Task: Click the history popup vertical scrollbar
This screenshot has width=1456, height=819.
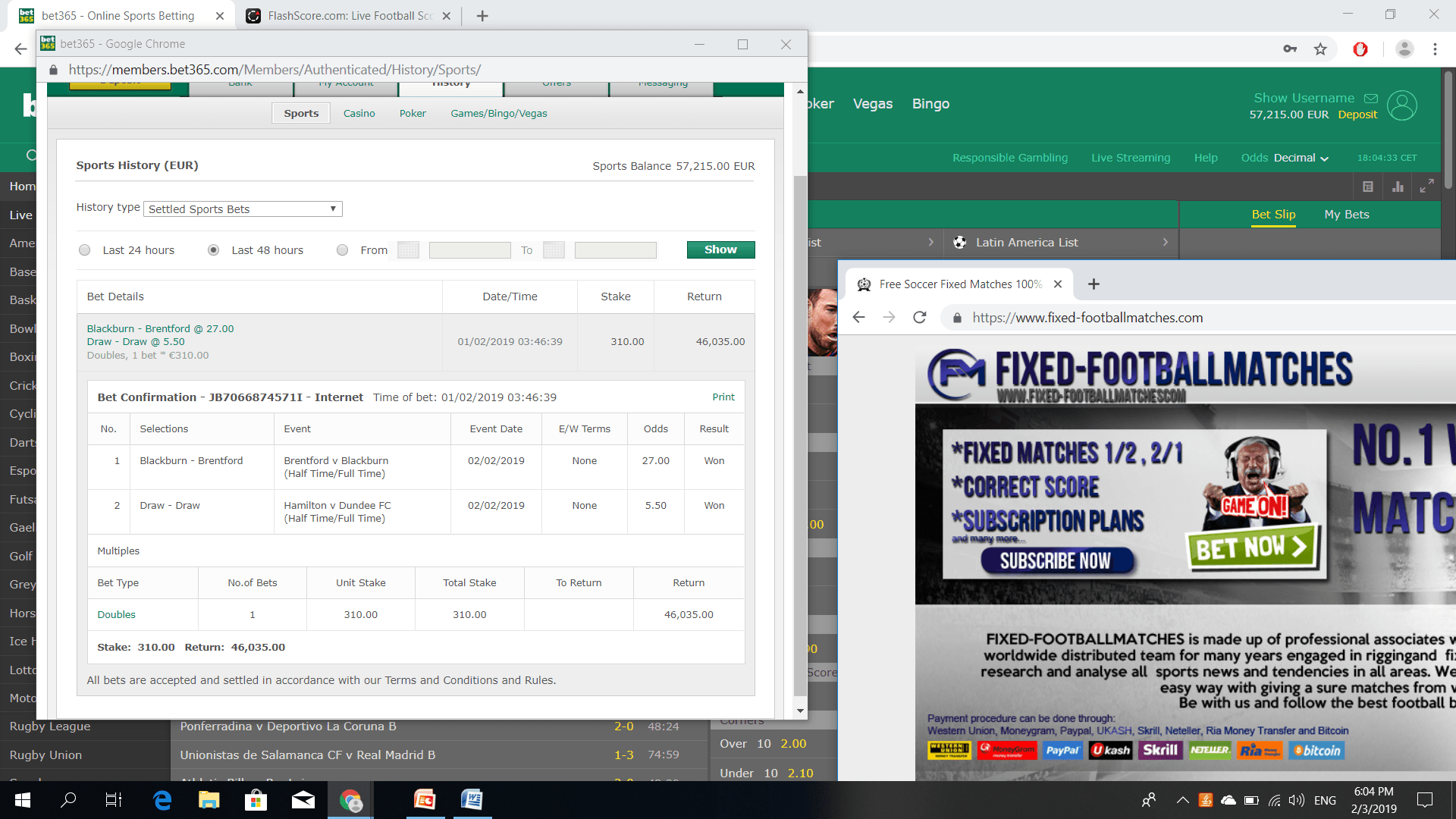Action: point(800,435)
